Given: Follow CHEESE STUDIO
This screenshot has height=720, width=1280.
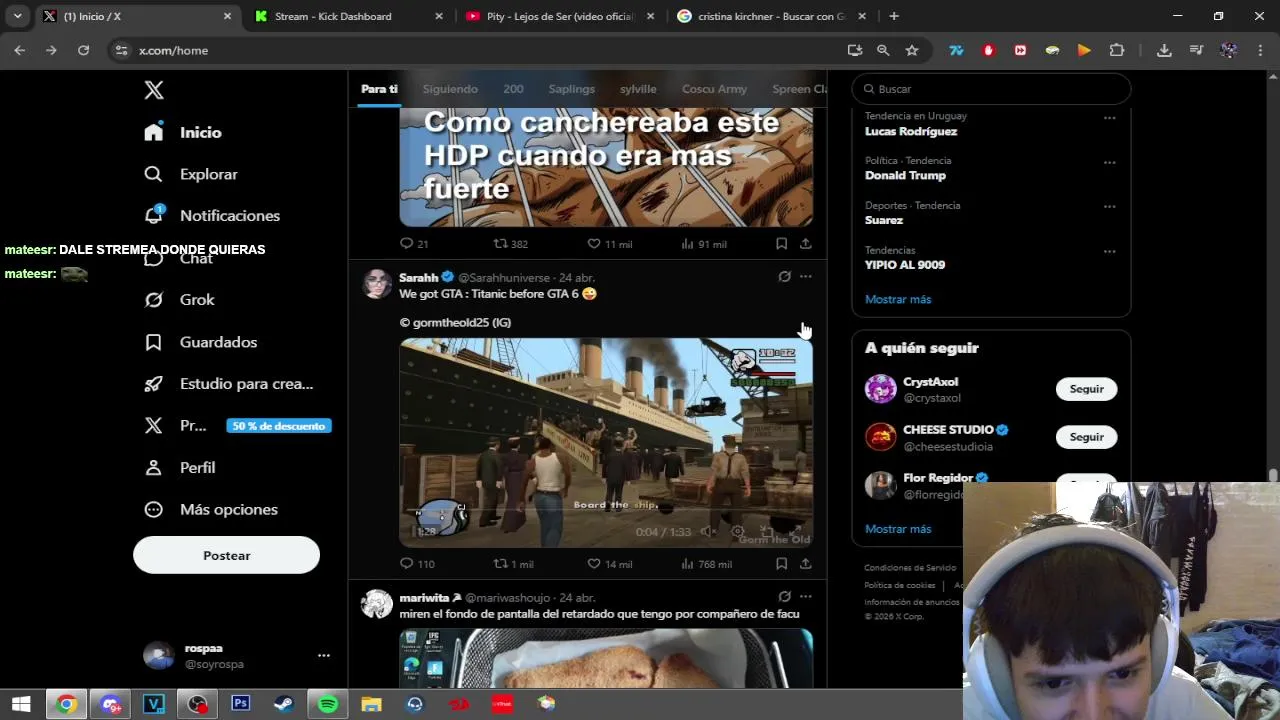Looking at the screenshot, I should pos(1086,437).
